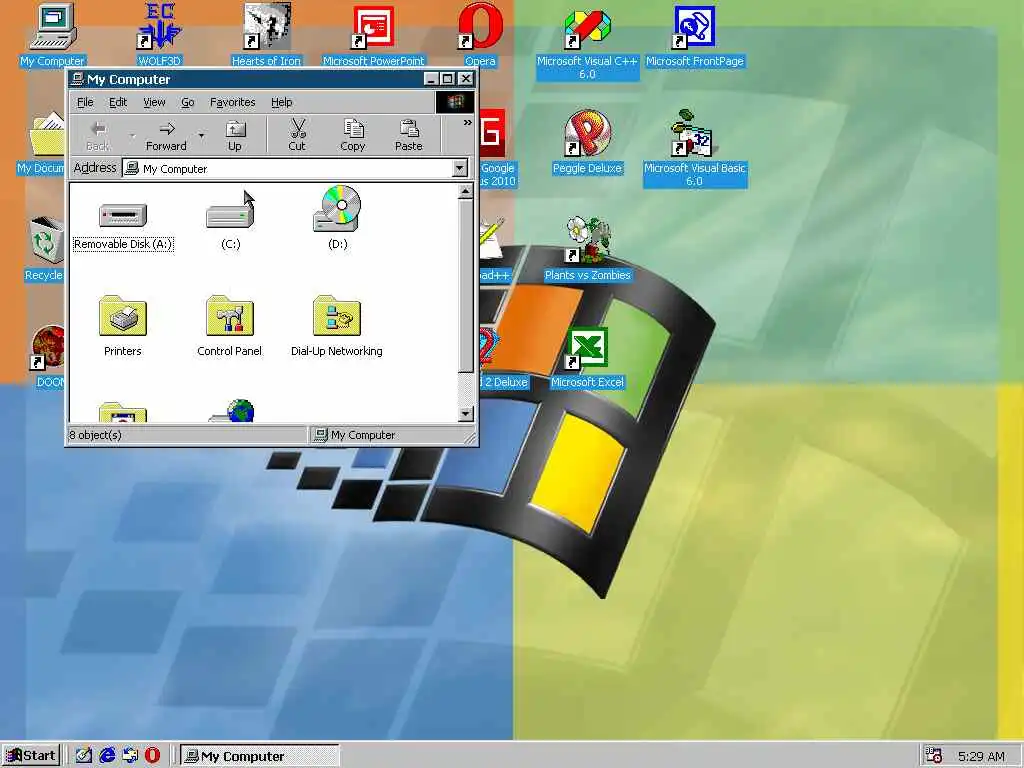Select the Microsoft PowerPoint desktop shortcut
The width and height of the screenshot is (1024, 768).
374,35
